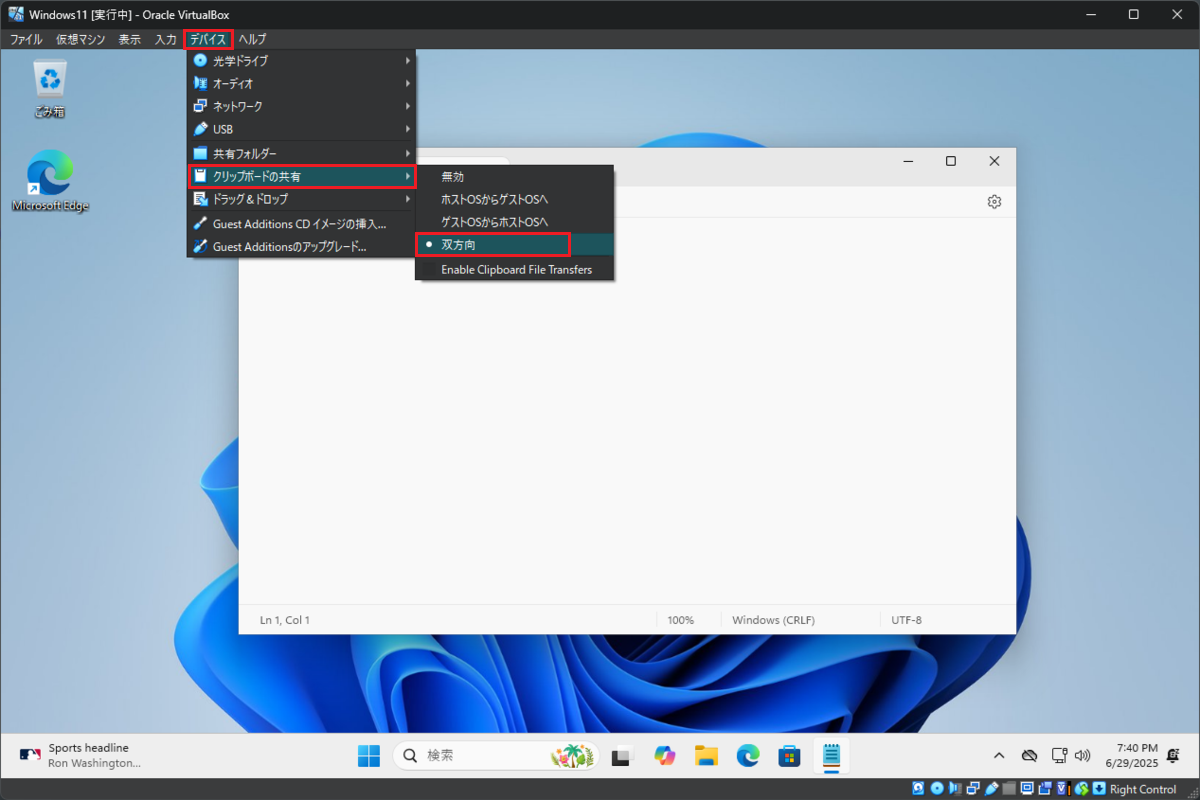Viewport: 1200px width, 800px height.
Task: Expand the オーディオ submenu
Action: [301, 84]
